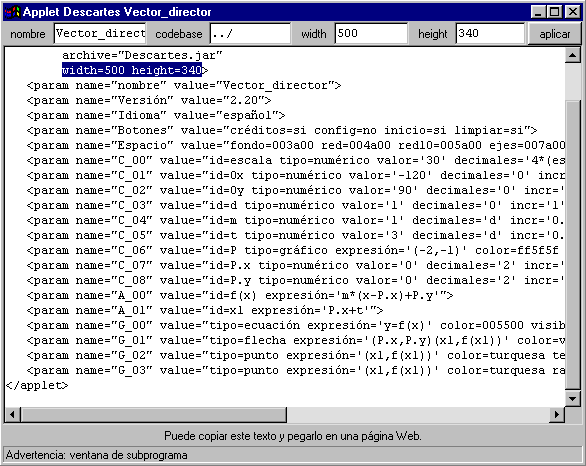The image size is (586, 466).
Task: Click empty horizontal scrollbar track right of thumb
Action: click(x=418, y=414)
